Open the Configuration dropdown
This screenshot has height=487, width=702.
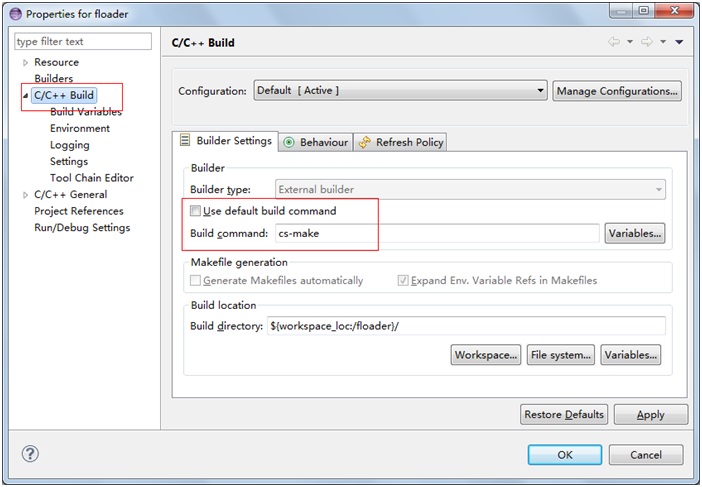click(x=400, y=90)
